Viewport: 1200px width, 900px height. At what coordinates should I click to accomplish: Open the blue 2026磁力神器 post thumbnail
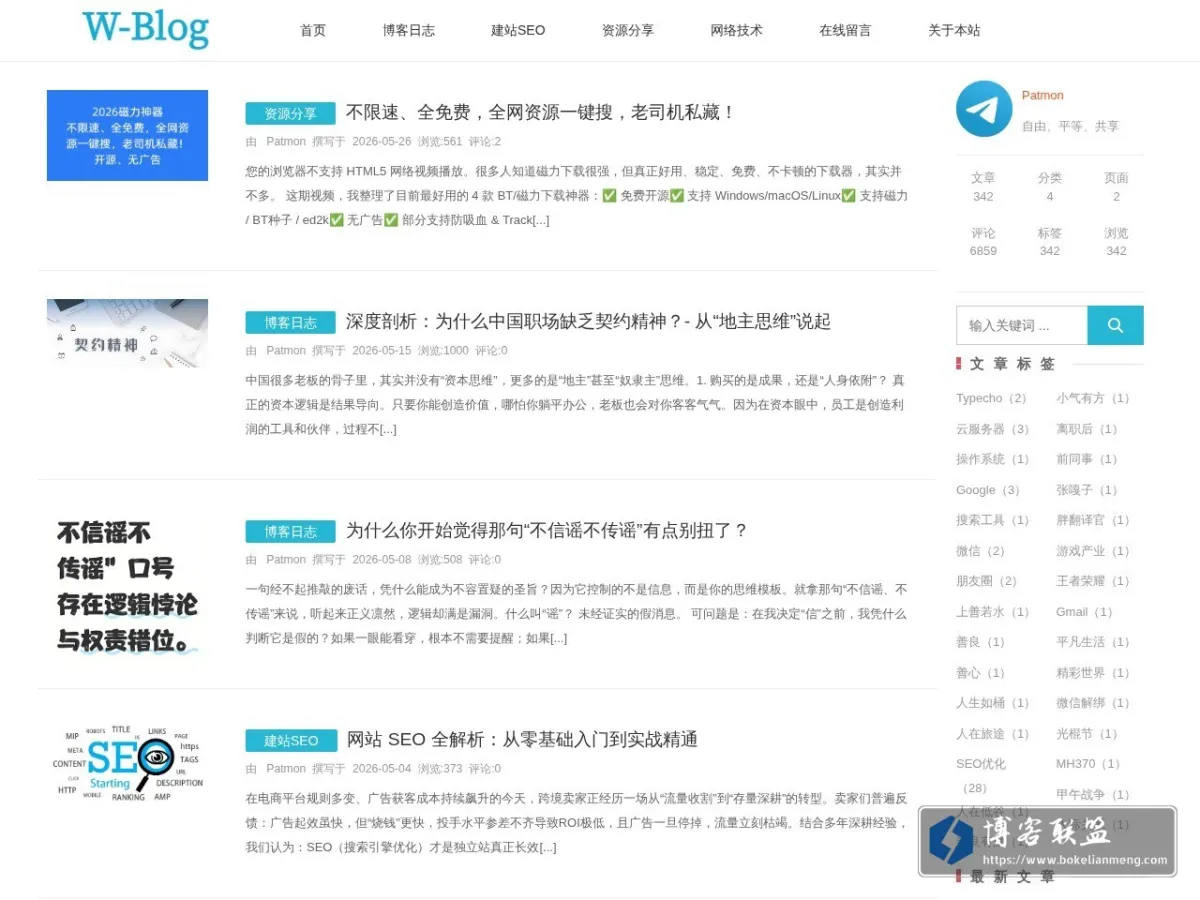(x=127, y=135)
